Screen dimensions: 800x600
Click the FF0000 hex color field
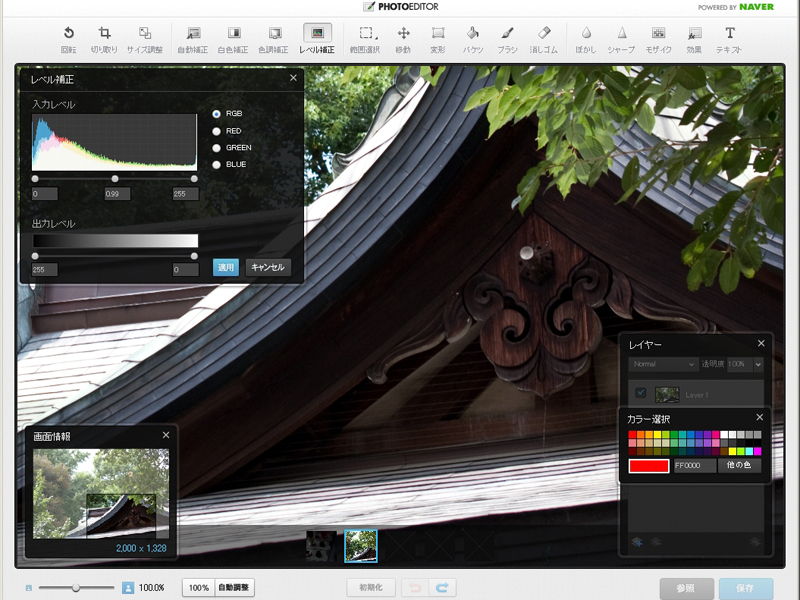[x=694, y=465]
